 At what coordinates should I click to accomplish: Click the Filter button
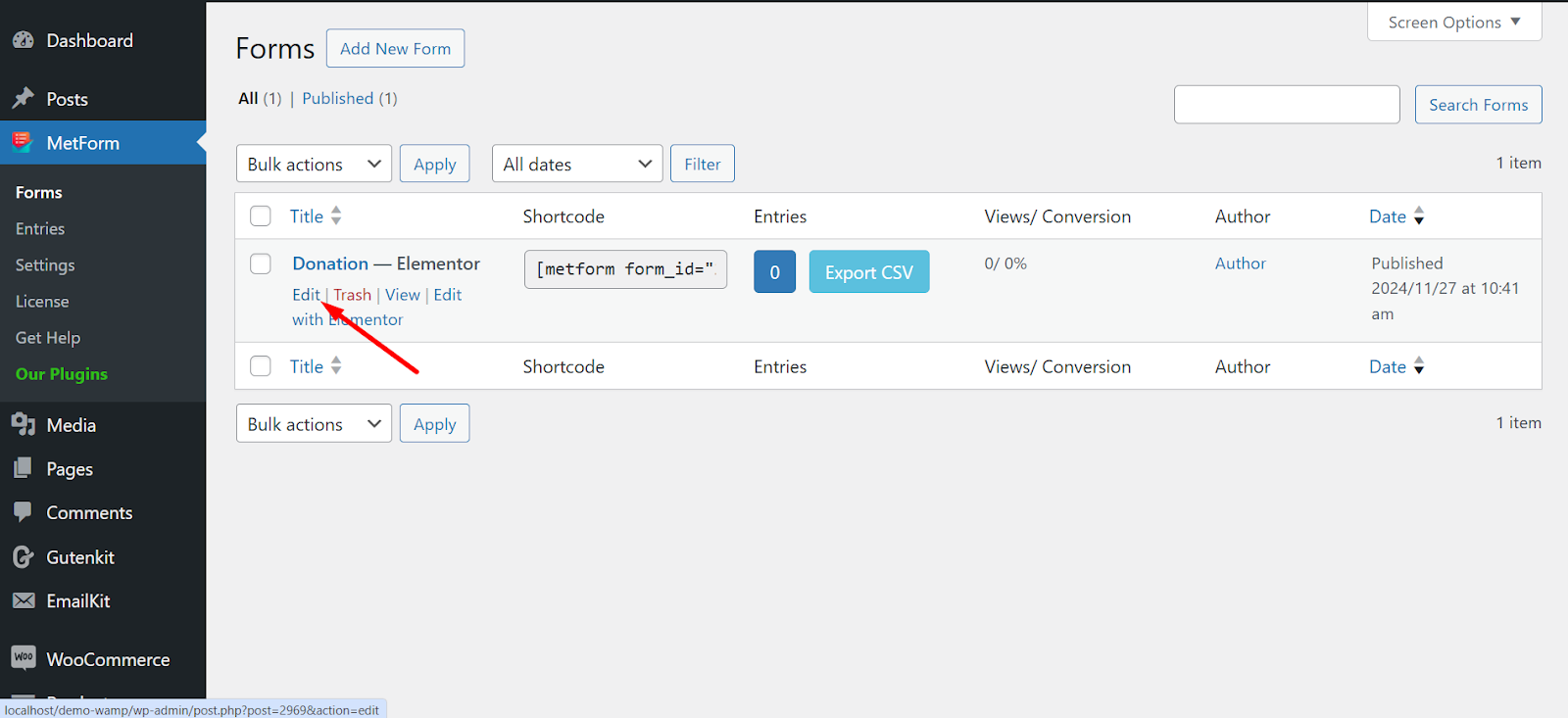[x=703, y=164]
